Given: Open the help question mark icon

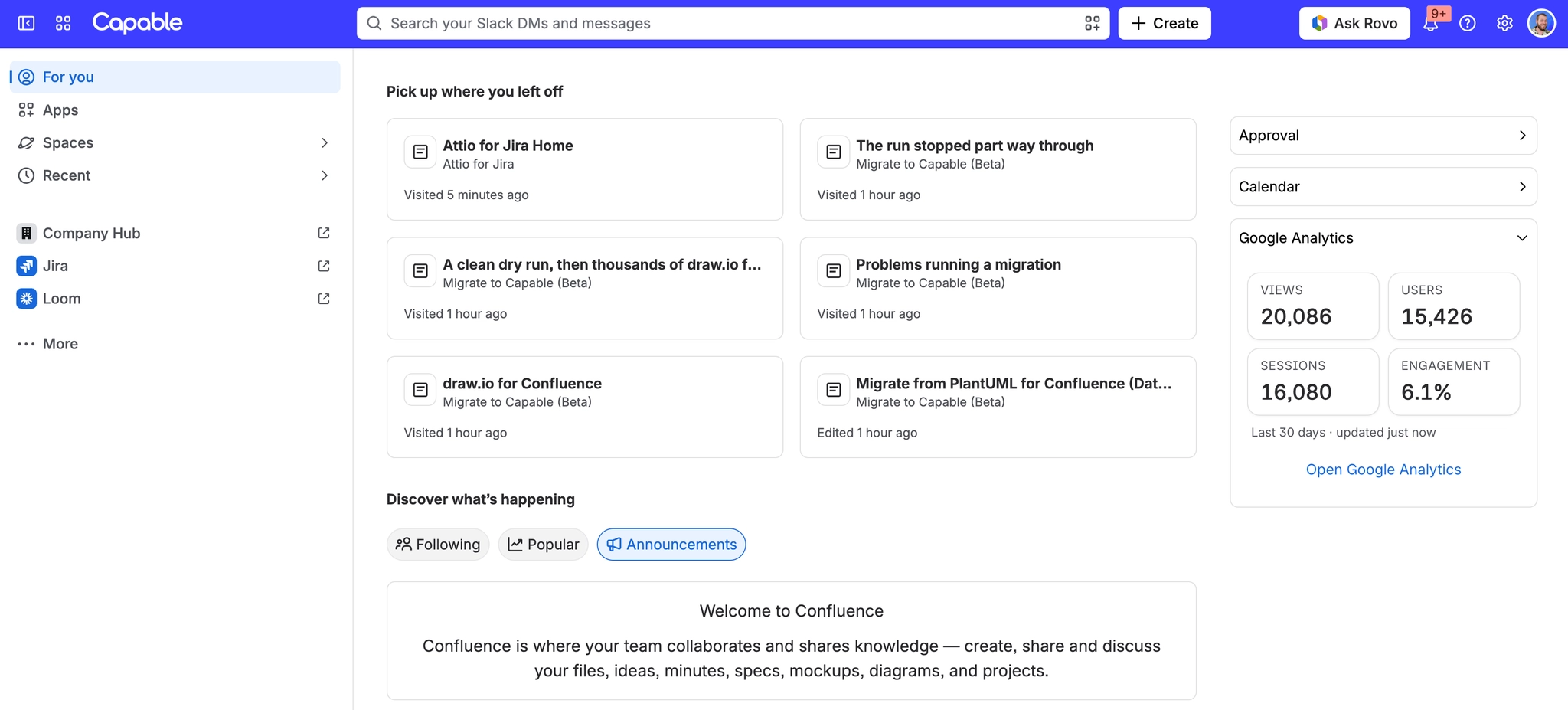Looking at the screenshot, I should coord(1468,23).
